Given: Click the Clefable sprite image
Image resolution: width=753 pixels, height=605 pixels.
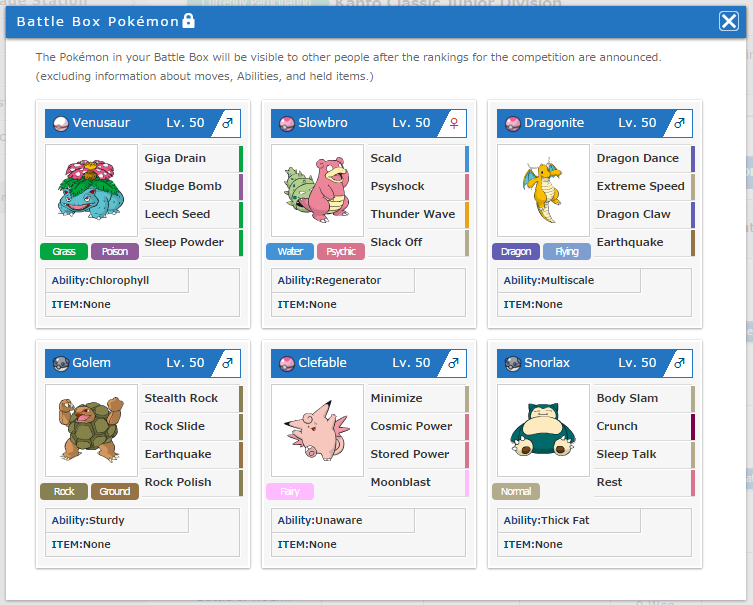Looking at the screenshot, I should click(317, 430).
